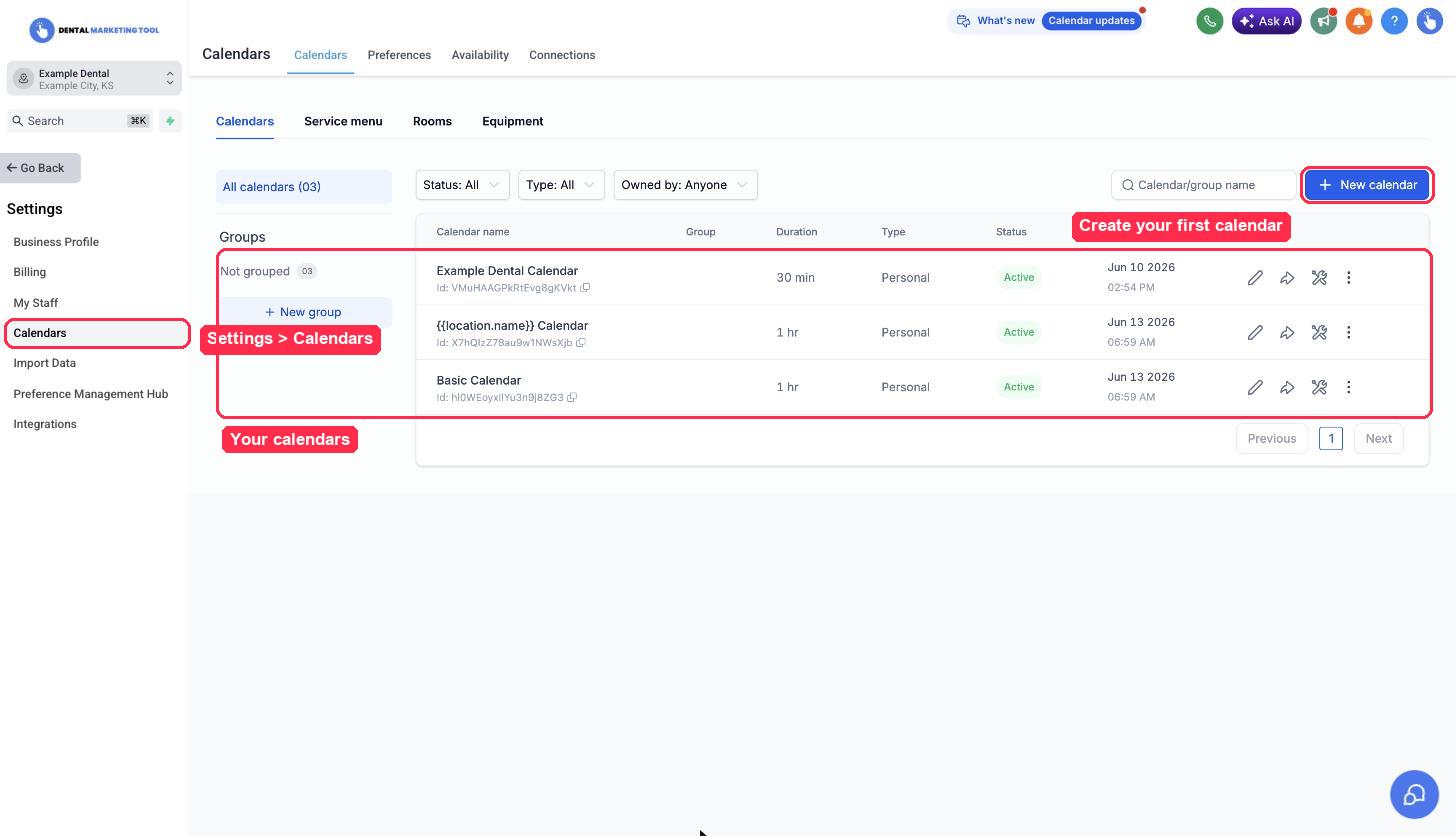Viewport: 1456px width, 836px height.
Task: Share the Basic Calendar via arrow icon
Action: (x=1287, y=387)
